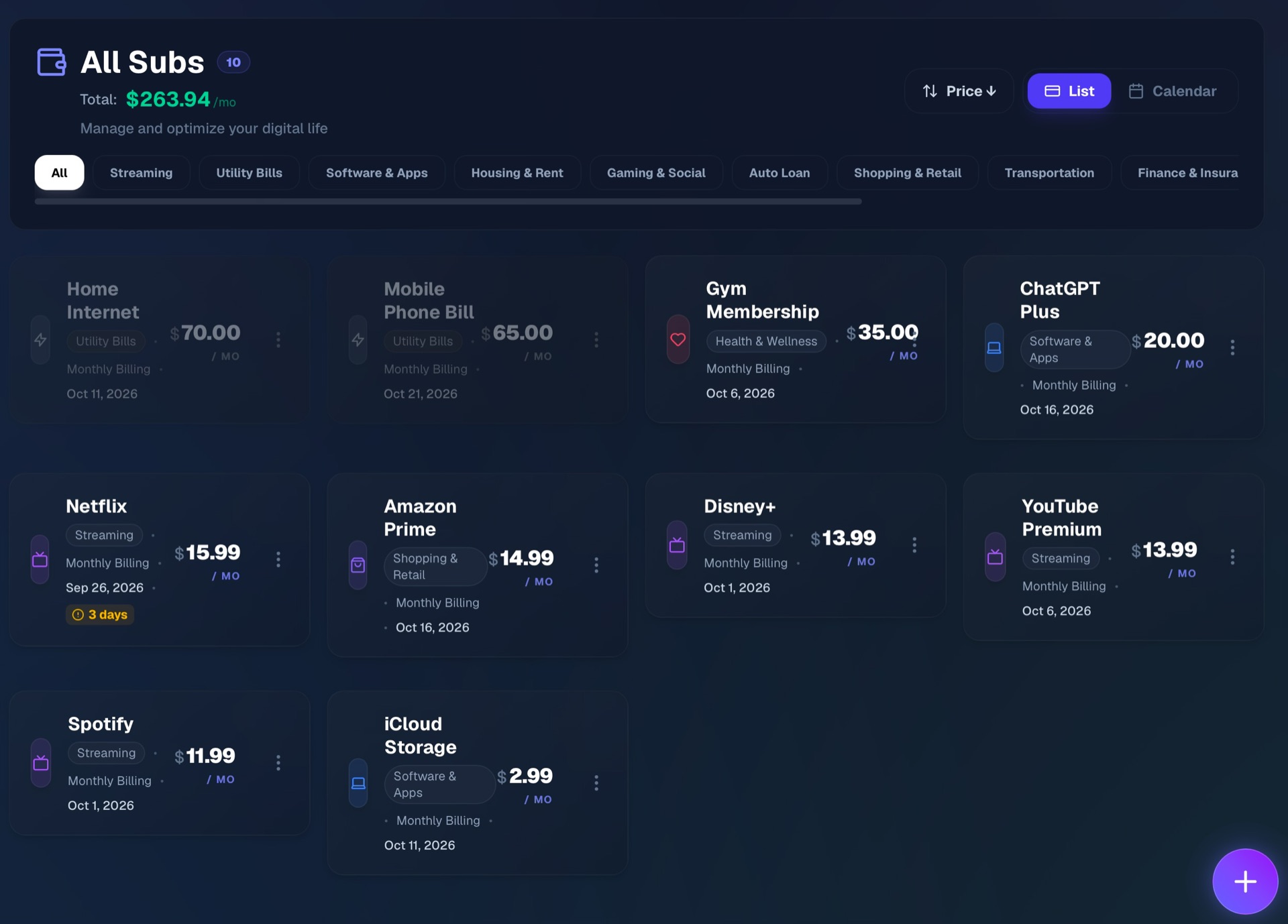Click the Streaming tag on Netflix card
Viewport: 1288px width, 924px height.
pyautogui.click(x=104, y=535)
